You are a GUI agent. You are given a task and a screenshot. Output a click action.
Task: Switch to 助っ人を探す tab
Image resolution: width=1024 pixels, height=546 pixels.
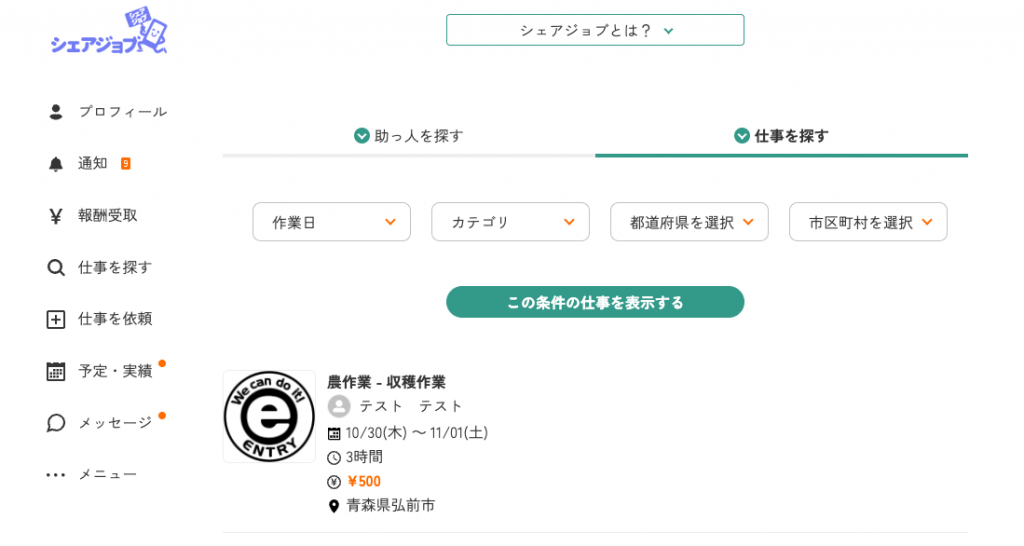coord(409,136)
